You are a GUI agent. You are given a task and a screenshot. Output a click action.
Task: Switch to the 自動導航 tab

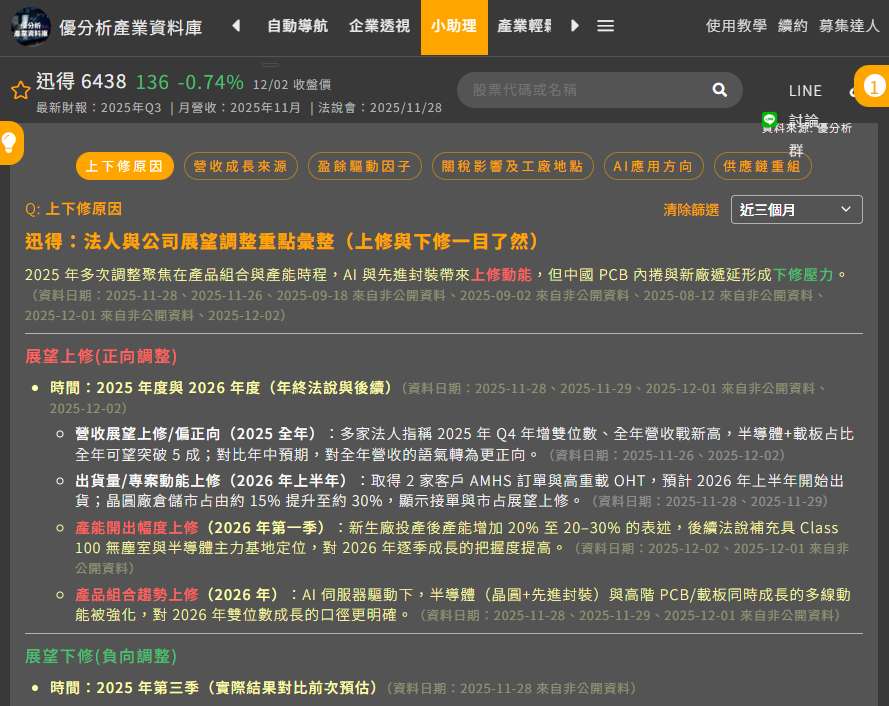click(x=297, y=26)
